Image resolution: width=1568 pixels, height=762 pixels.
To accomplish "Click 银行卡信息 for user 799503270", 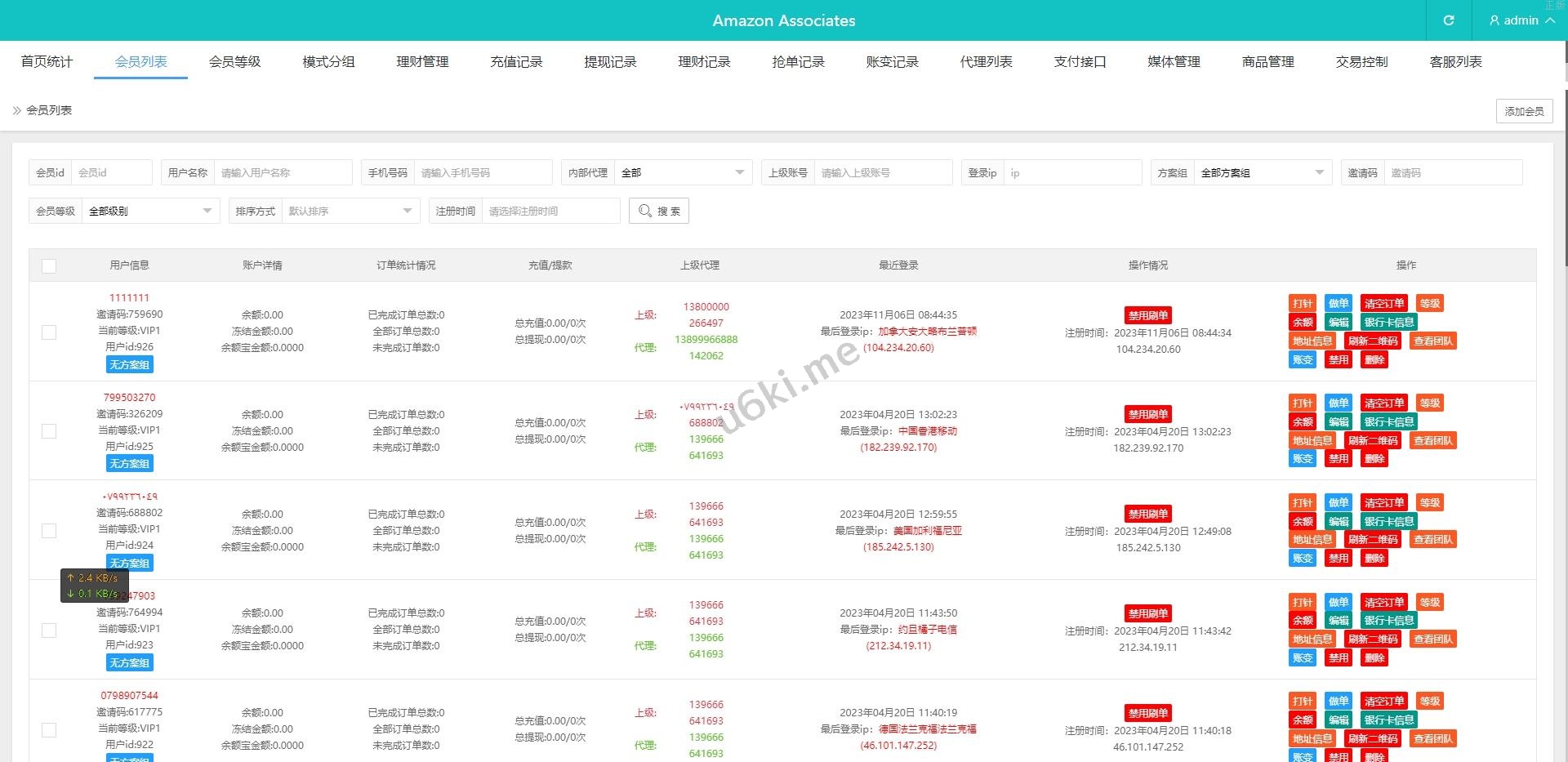I will point(1388,422).
